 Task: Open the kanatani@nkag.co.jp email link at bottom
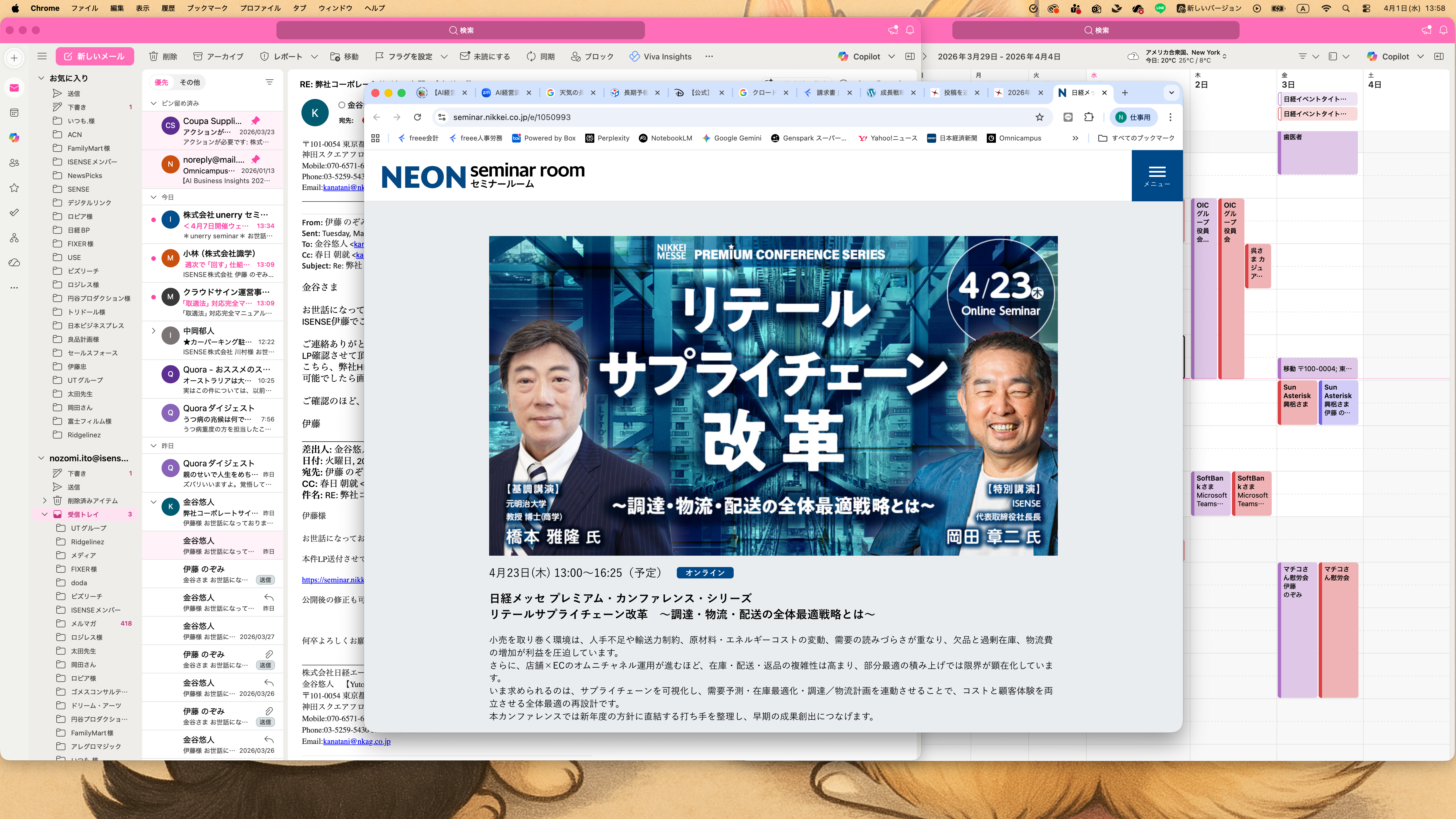coord(356,742)
